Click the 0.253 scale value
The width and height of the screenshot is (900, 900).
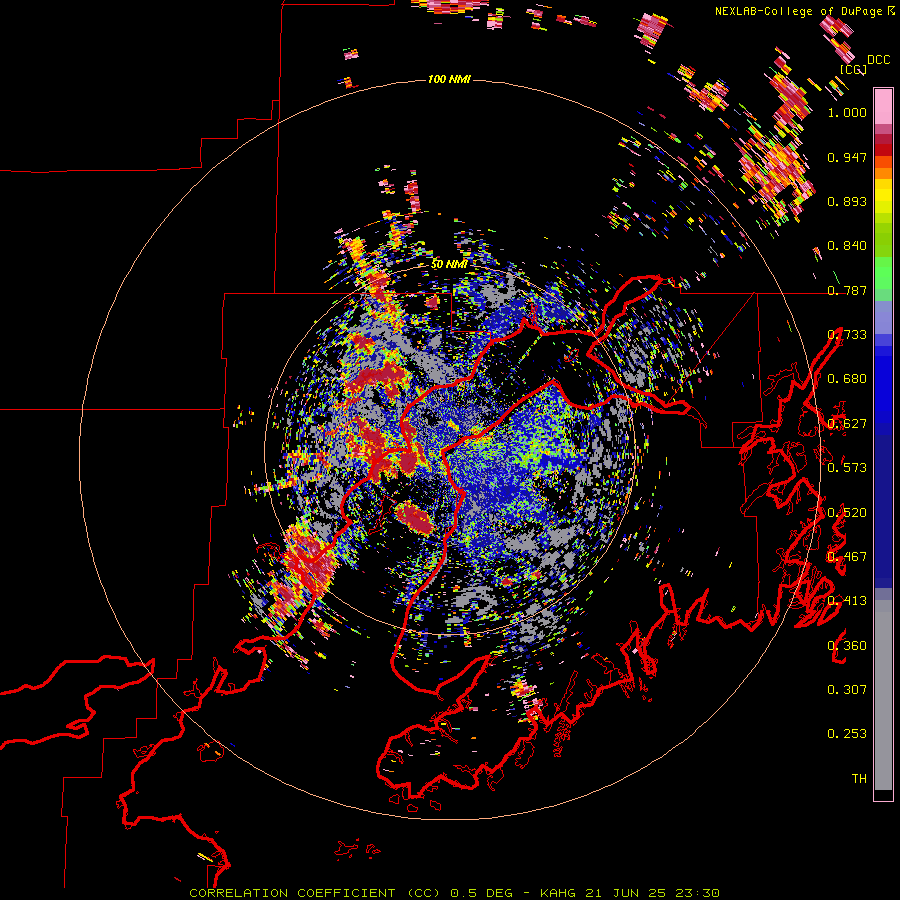pos(847,734)
